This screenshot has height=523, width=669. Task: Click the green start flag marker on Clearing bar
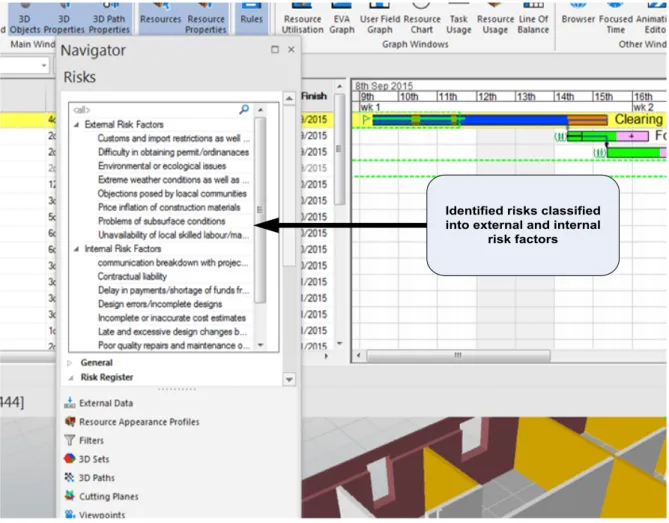(x=366, y=119)
